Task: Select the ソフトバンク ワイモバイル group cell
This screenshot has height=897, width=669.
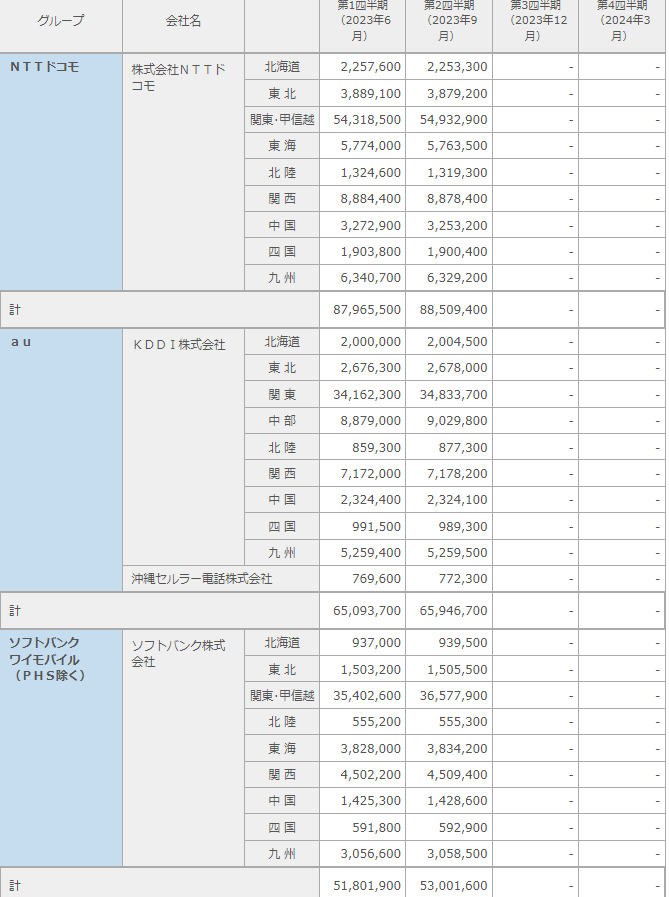Action: [x=61, y=748]
